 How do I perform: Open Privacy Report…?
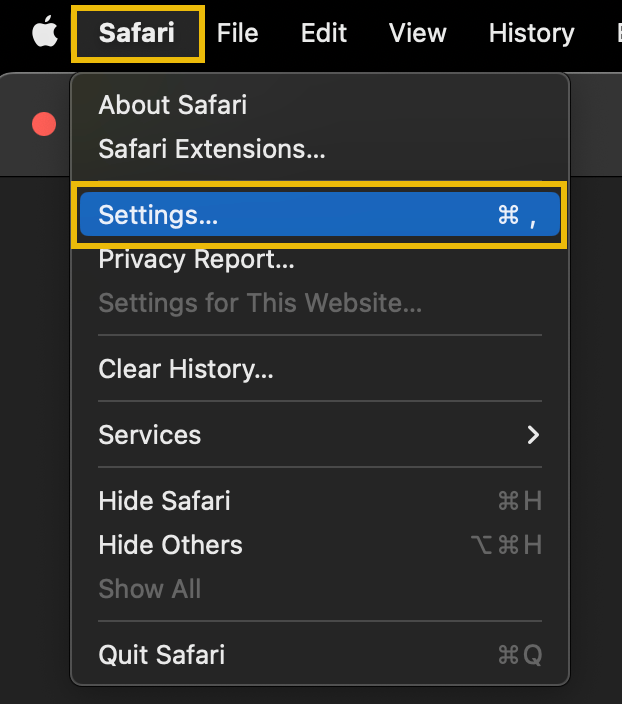click(x=196, y=259)
